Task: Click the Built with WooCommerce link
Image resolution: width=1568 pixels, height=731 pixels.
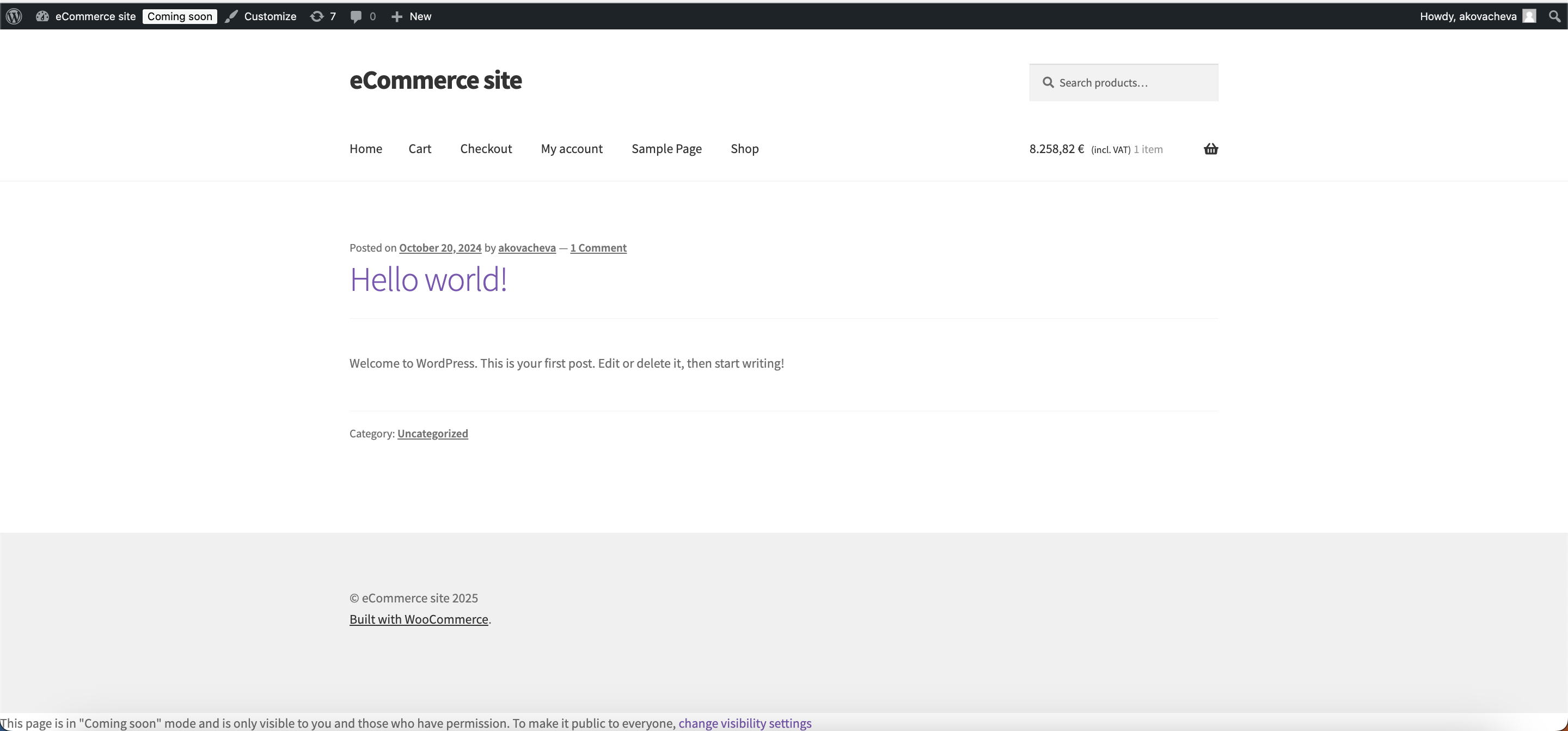Action: pos(419,619)
